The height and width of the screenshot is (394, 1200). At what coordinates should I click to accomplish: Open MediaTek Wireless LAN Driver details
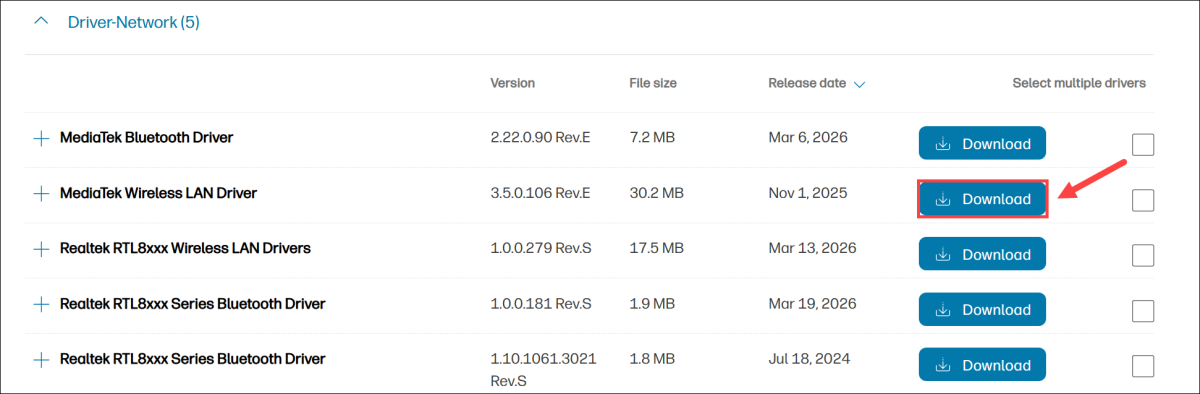[x=159, y=193]
